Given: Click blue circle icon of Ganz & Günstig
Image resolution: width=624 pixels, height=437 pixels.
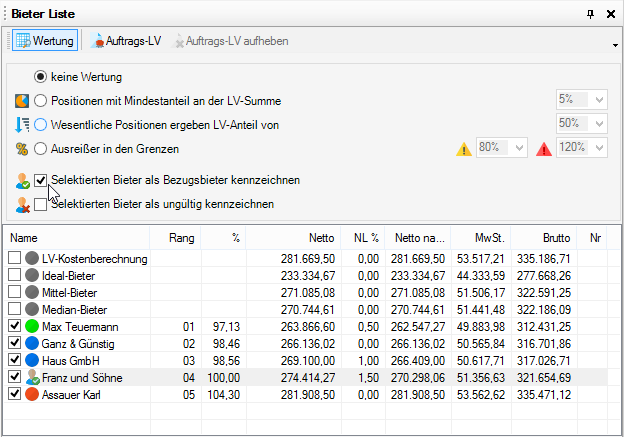Looking at the screenshot, I should pyautogui.click(x=32, y=343).
